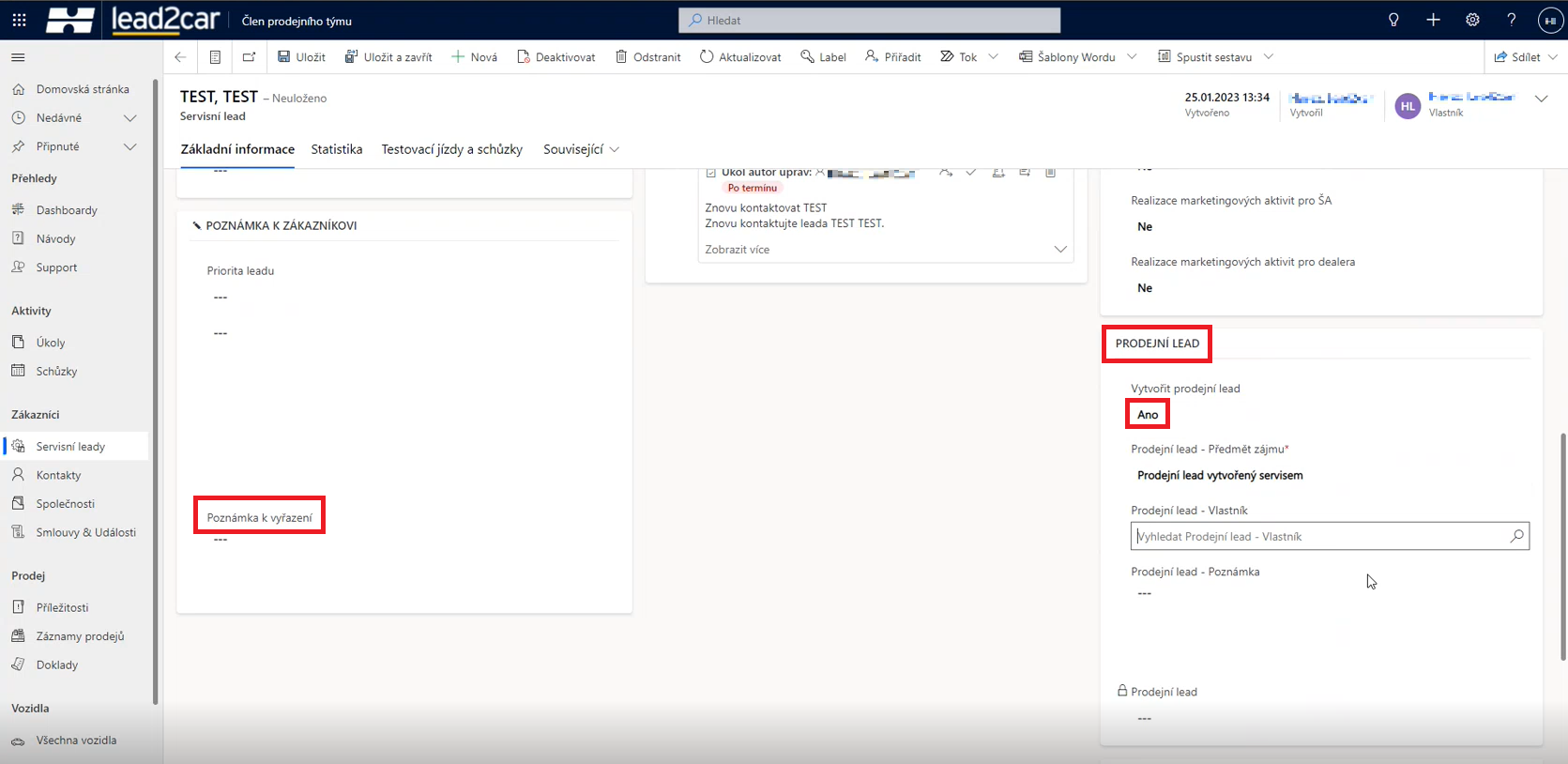Switch to the Statistika tab
This screenshot has height=764, width=1568.
pos(337,149)
